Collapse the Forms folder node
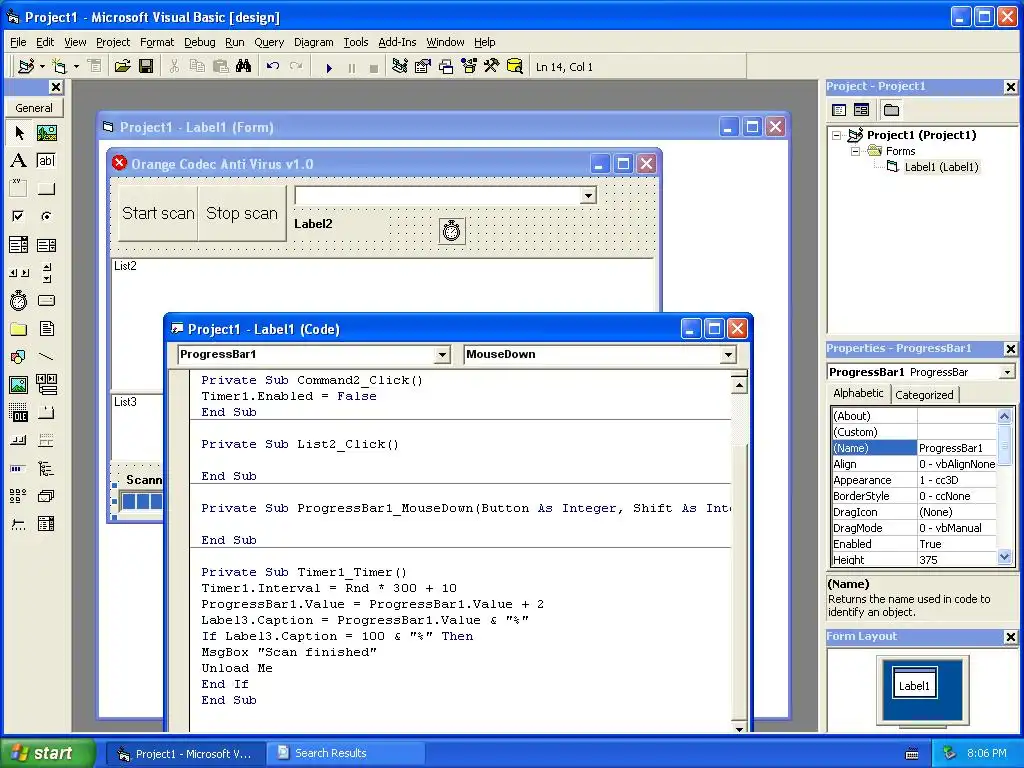 [x=855, y=152]
